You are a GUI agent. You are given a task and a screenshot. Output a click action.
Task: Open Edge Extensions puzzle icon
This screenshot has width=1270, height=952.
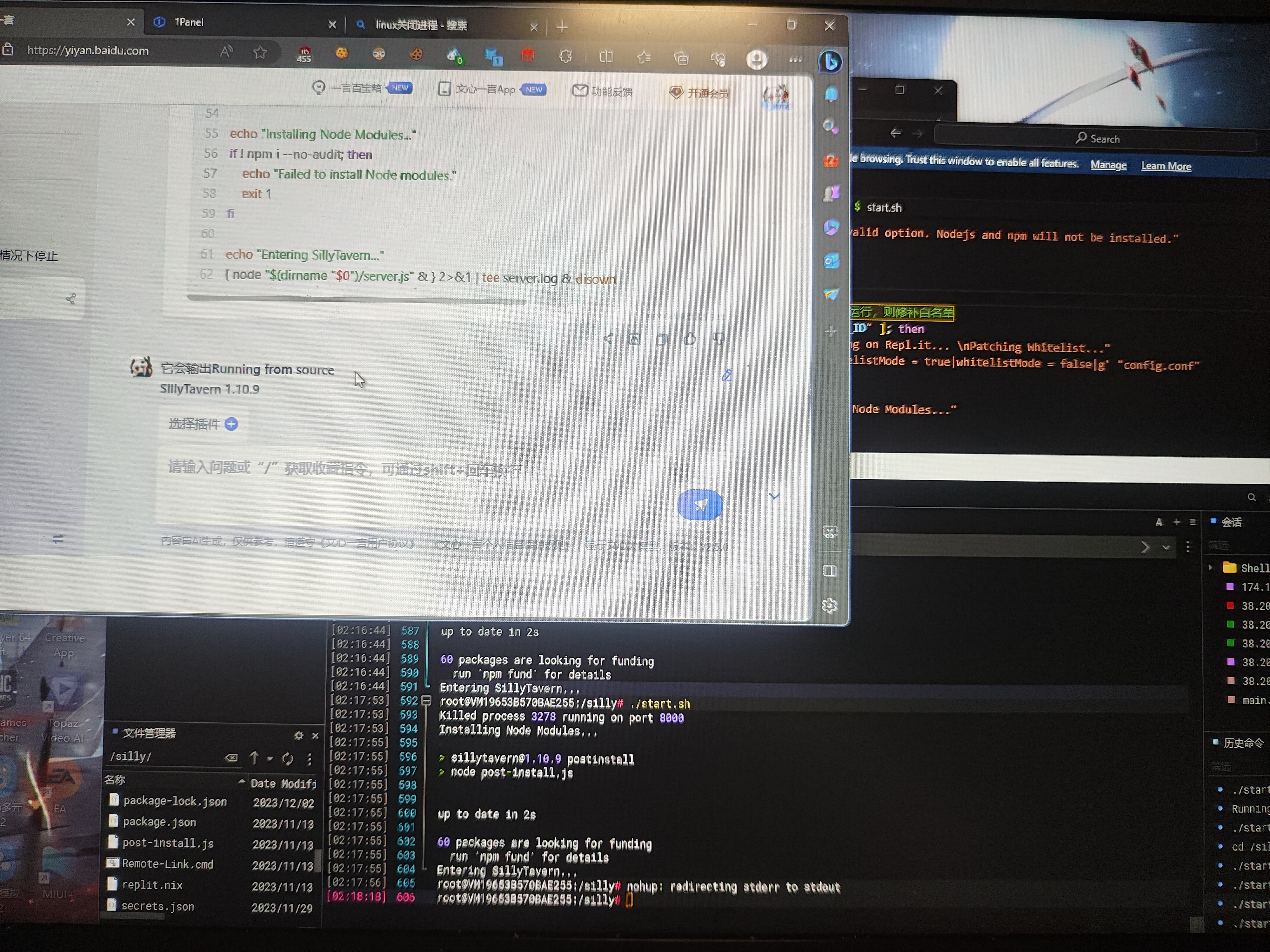coord(565,56)
